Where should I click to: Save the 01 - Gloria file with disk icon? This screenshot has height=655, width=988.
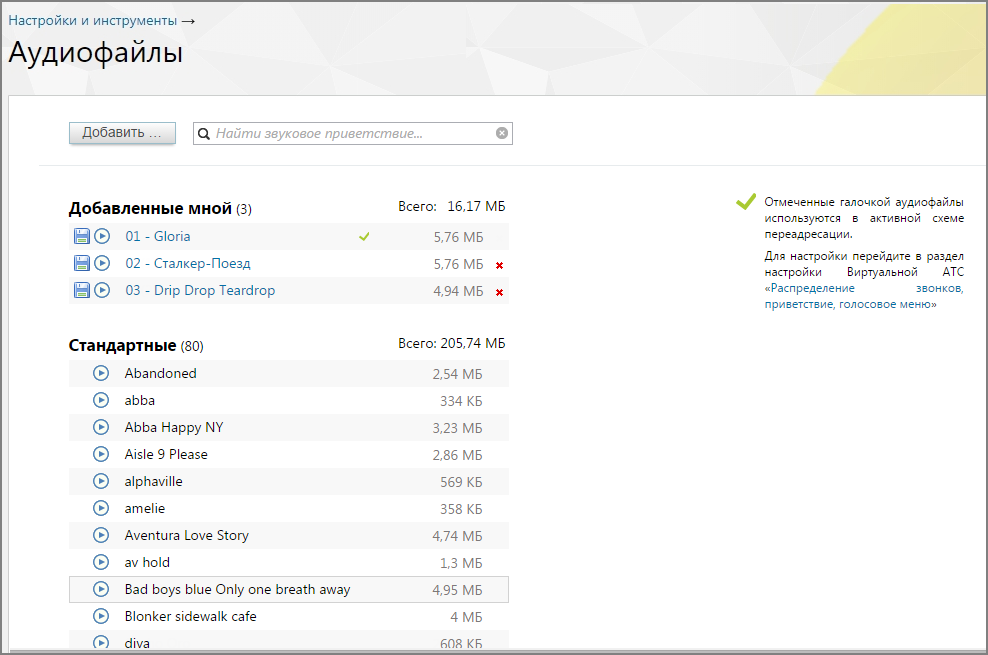click(x=82, y=236)
